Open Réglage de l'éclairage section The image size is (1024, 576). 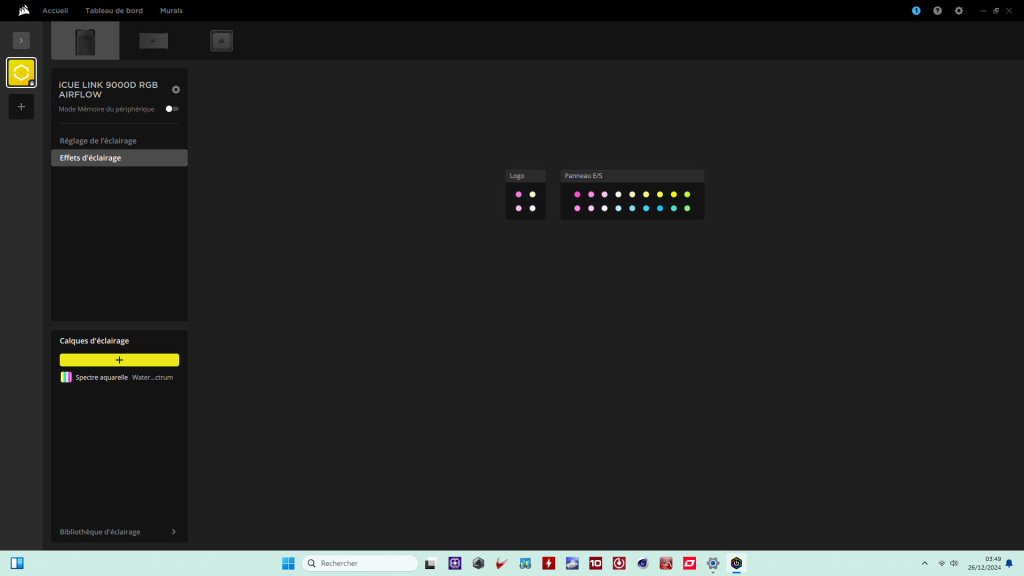coord(98,141)
